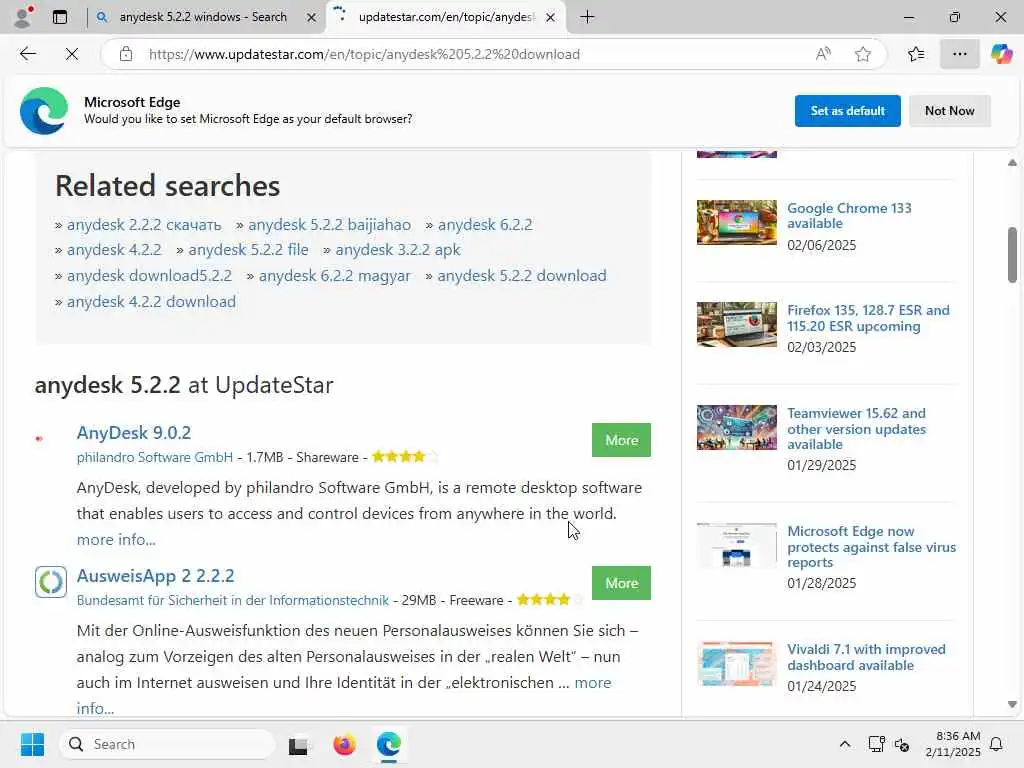Click the AnyDesk star rating

[x=405, y=456]
